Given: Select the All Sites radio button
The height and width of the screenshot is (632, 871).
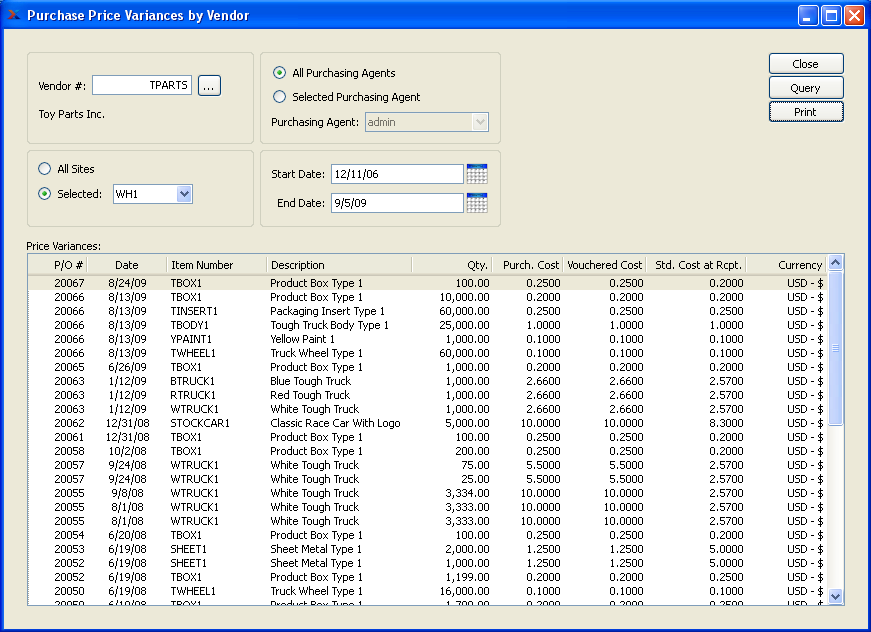Looking at the screenshot, I should pyautogui.click(x=44, y=169).
